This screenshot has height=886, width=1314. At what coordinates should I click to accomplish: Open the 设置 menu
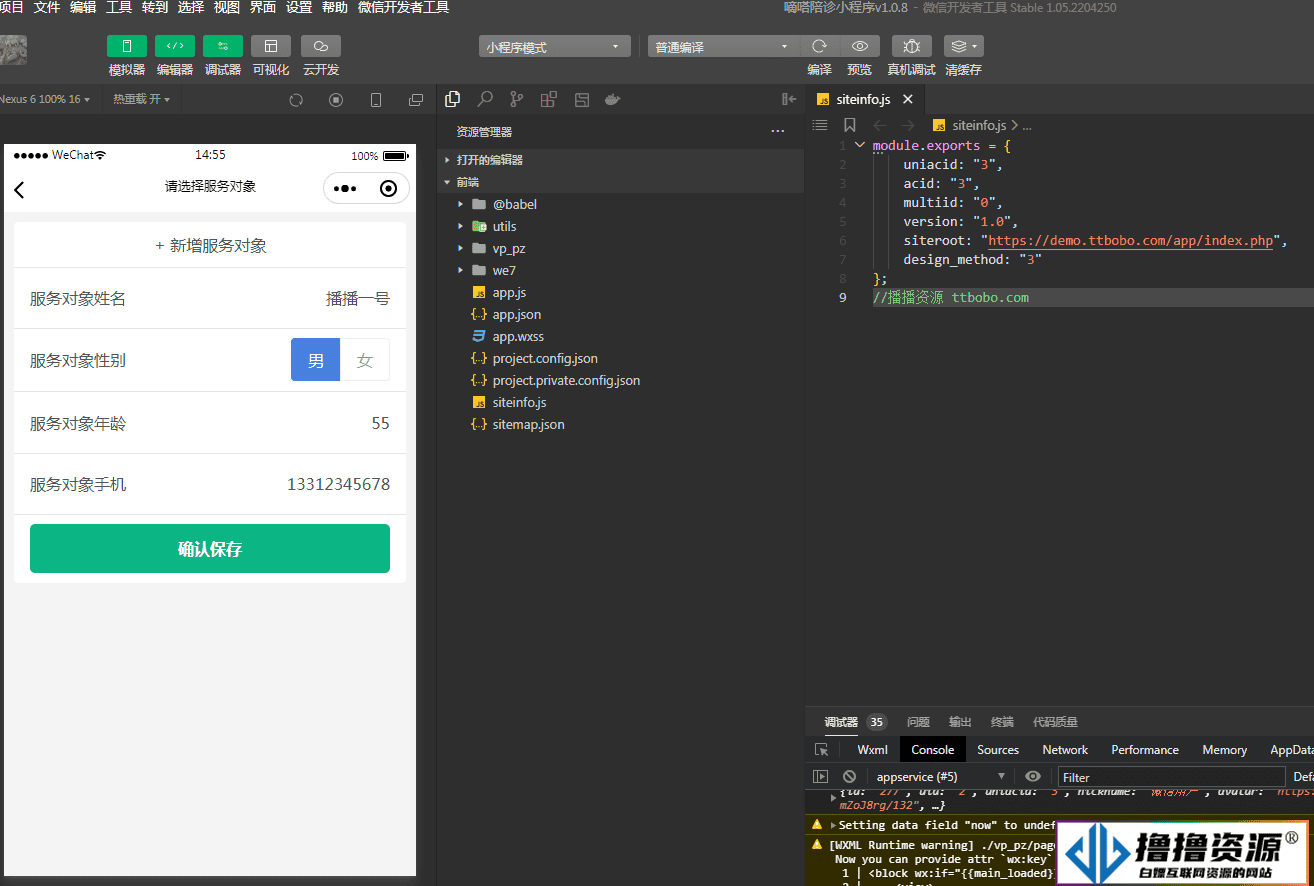(299, 7)
